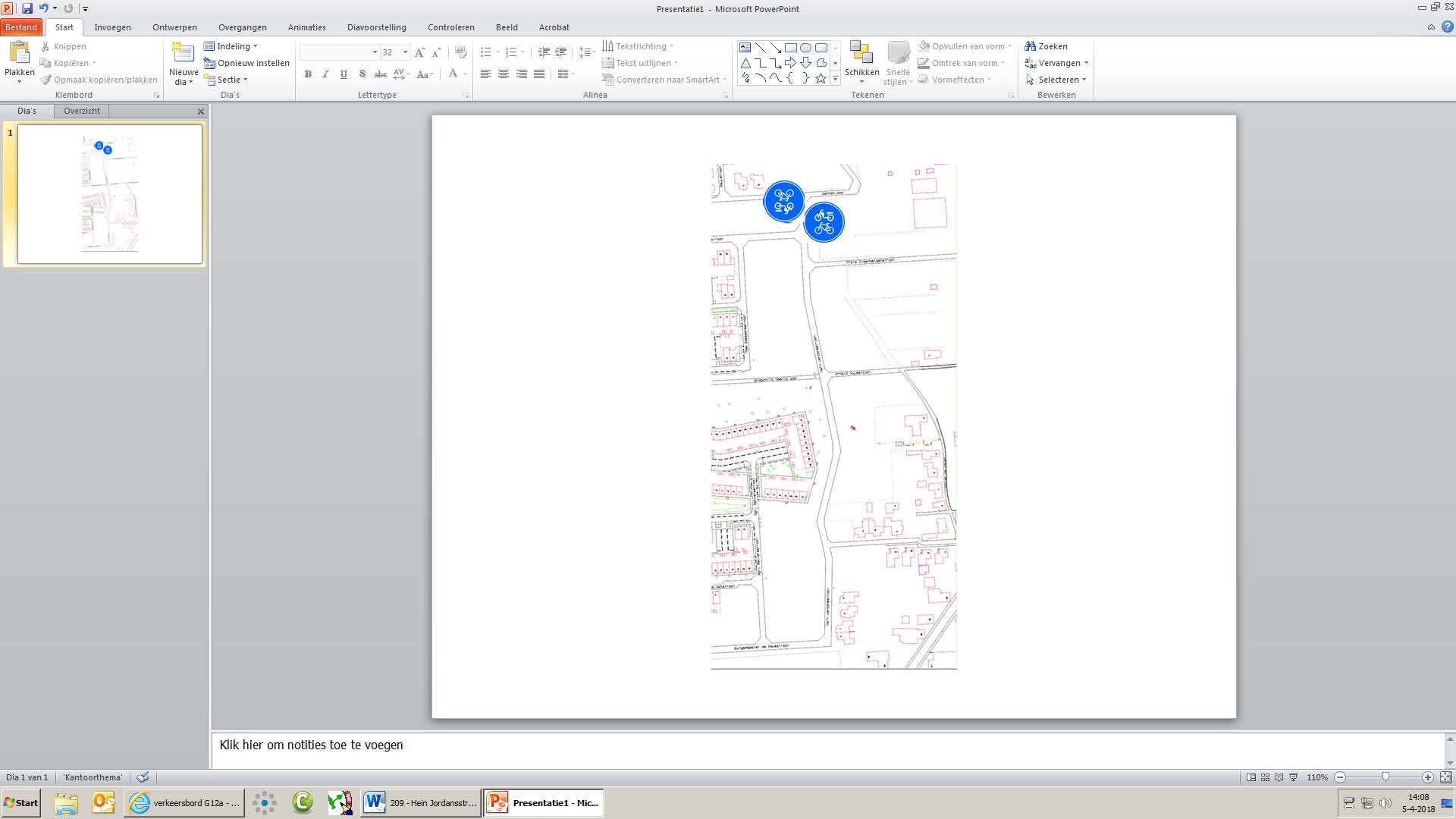1456x819 pixels.
Task: Open the Bestand file button
Action: [x=20, y=27]
